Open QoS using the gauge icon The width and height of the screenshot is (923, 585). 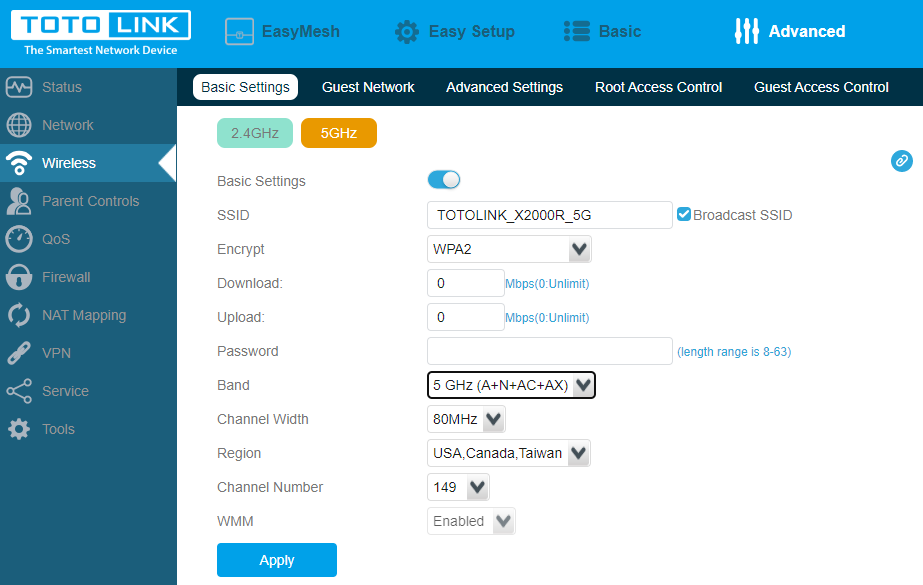click(x=19, y=239)
